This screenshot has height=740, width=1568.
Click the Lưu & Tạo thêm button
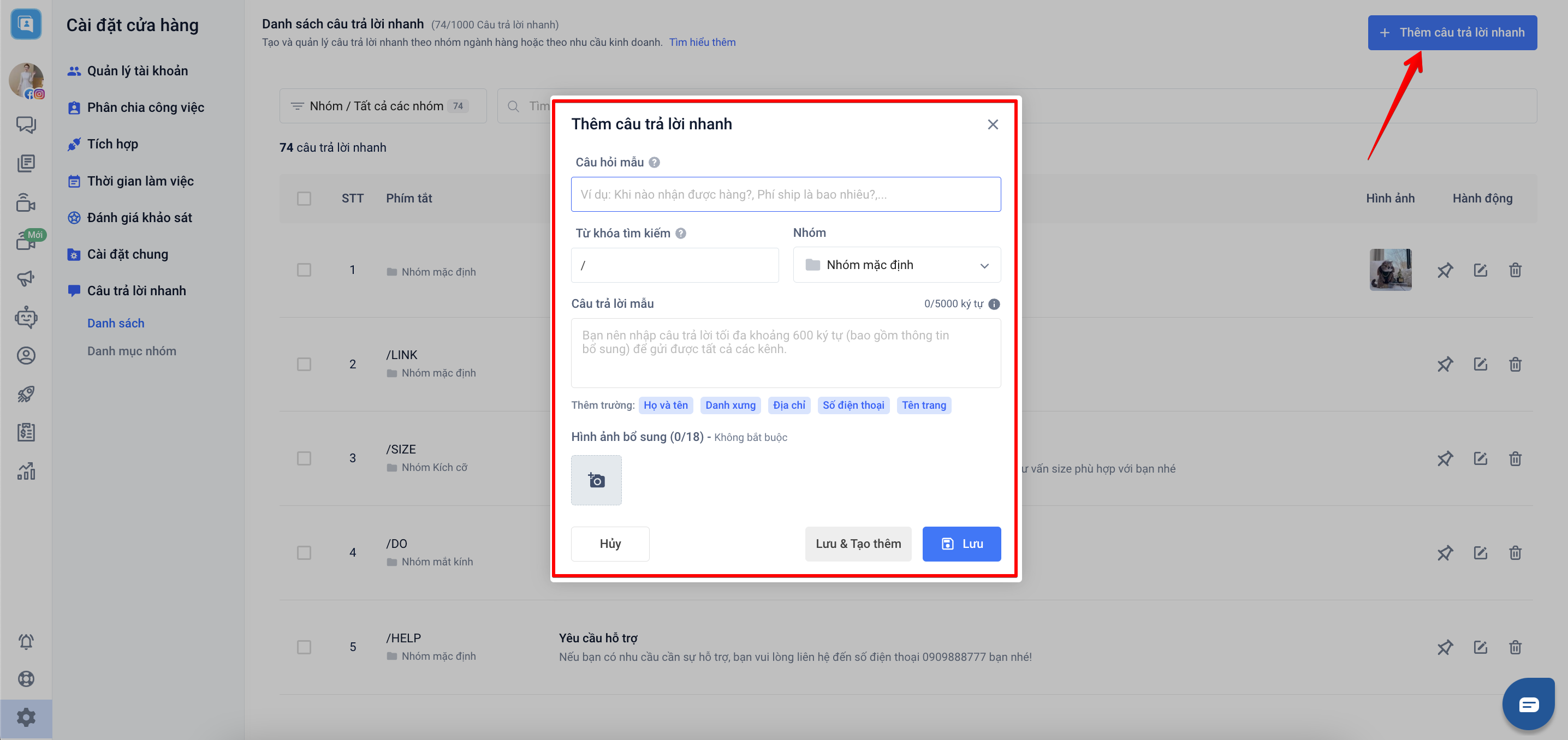pyautogui.click(x=858, y=544)
